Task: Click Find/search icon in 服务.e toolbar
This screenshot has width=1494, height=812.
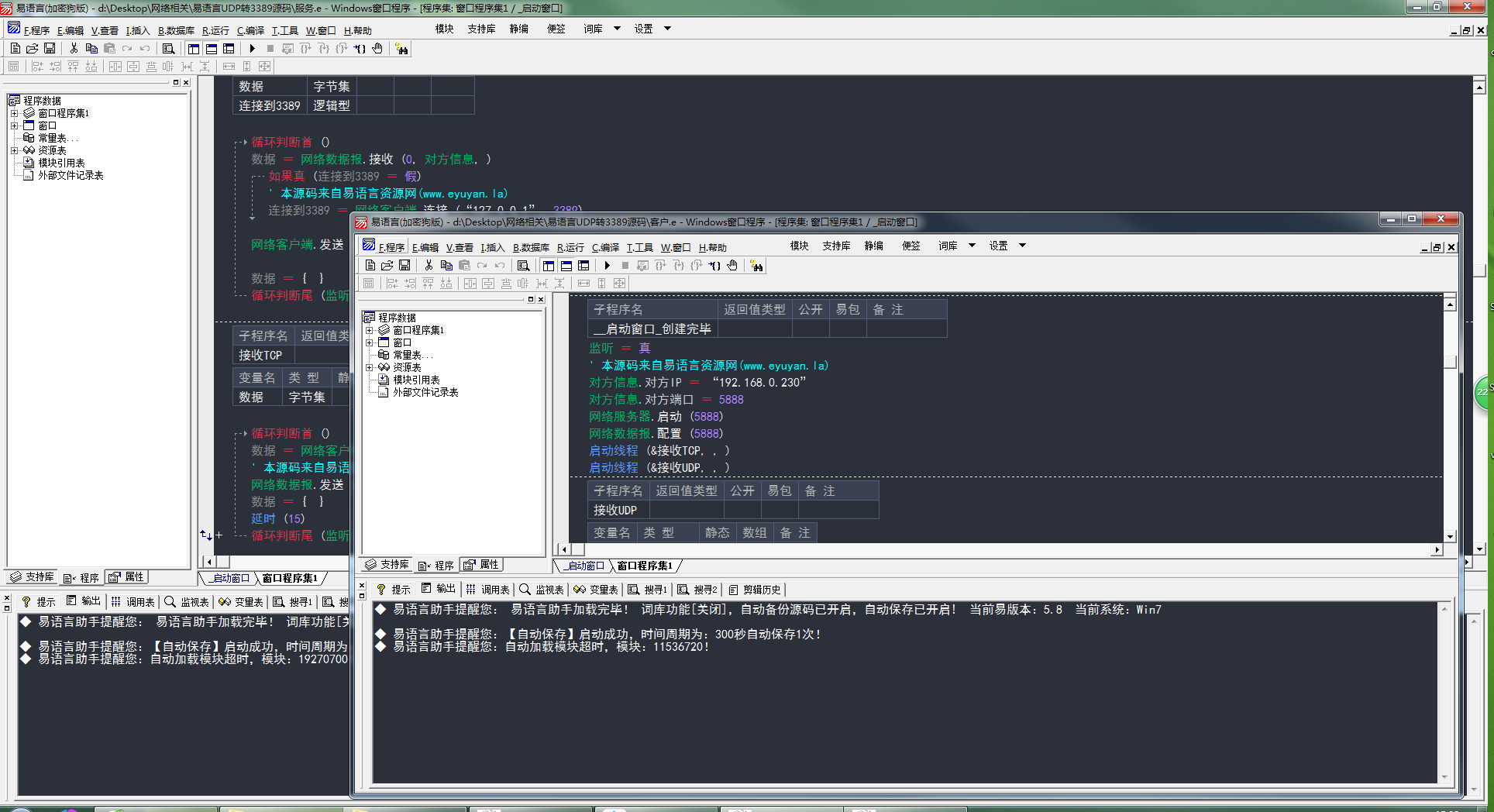Action: [x=168, y=48]
